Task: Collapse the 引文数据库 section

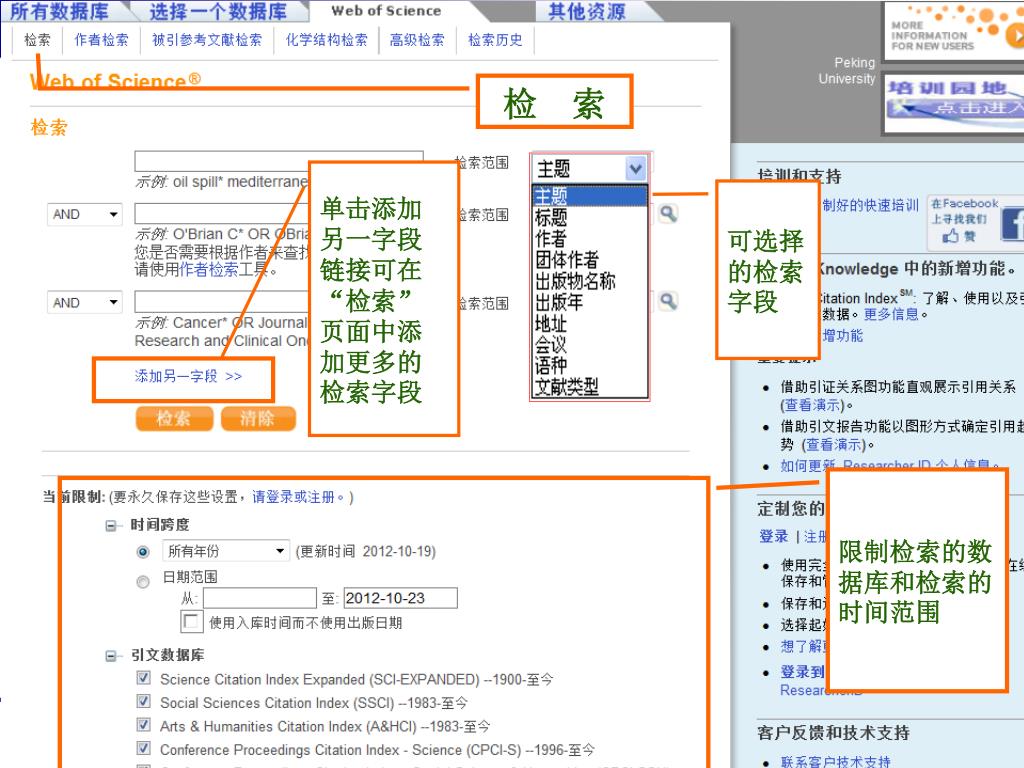Action: [111, 656]
